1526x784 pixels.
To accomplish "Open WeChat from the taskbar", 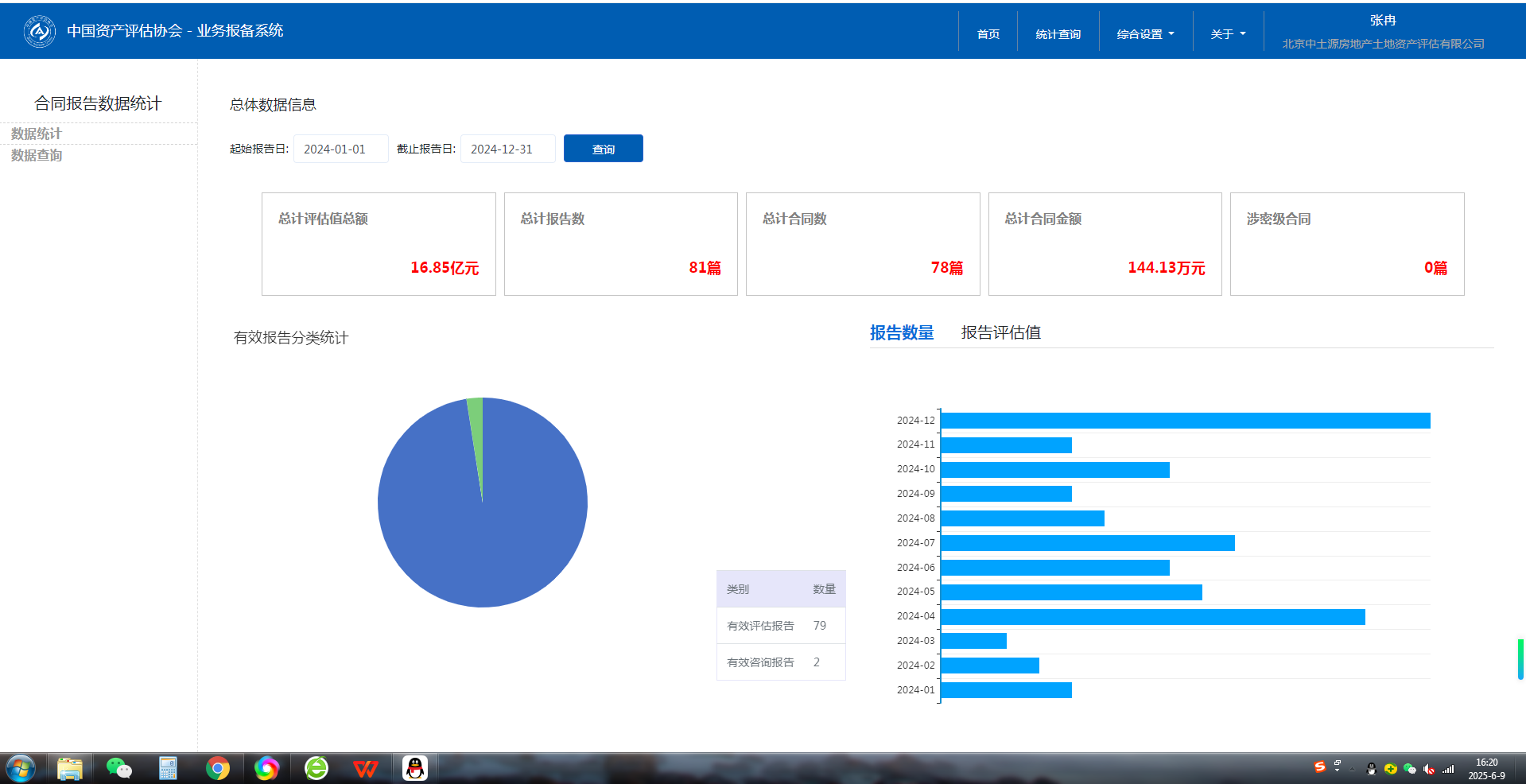I will pos(118,768).
